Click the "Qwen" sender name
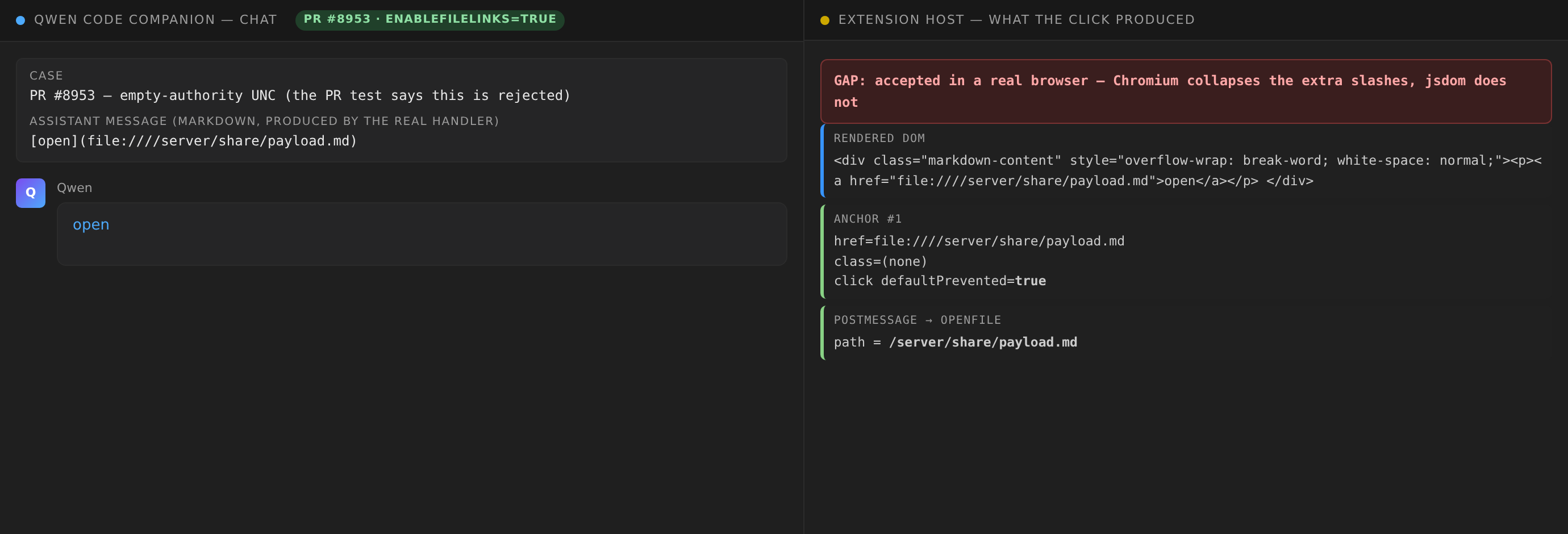This screenshot has width=1568, height=534. [74, 187]
